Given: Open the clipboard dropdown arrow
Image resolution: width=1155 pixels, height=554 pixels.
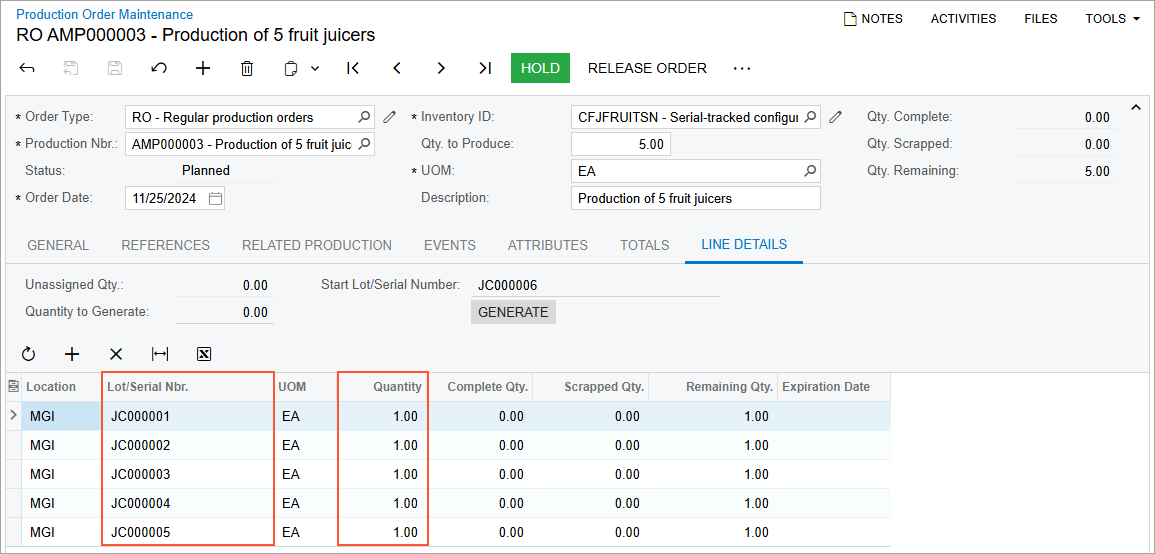Looking at the screenshot, I should pos(315,68).
